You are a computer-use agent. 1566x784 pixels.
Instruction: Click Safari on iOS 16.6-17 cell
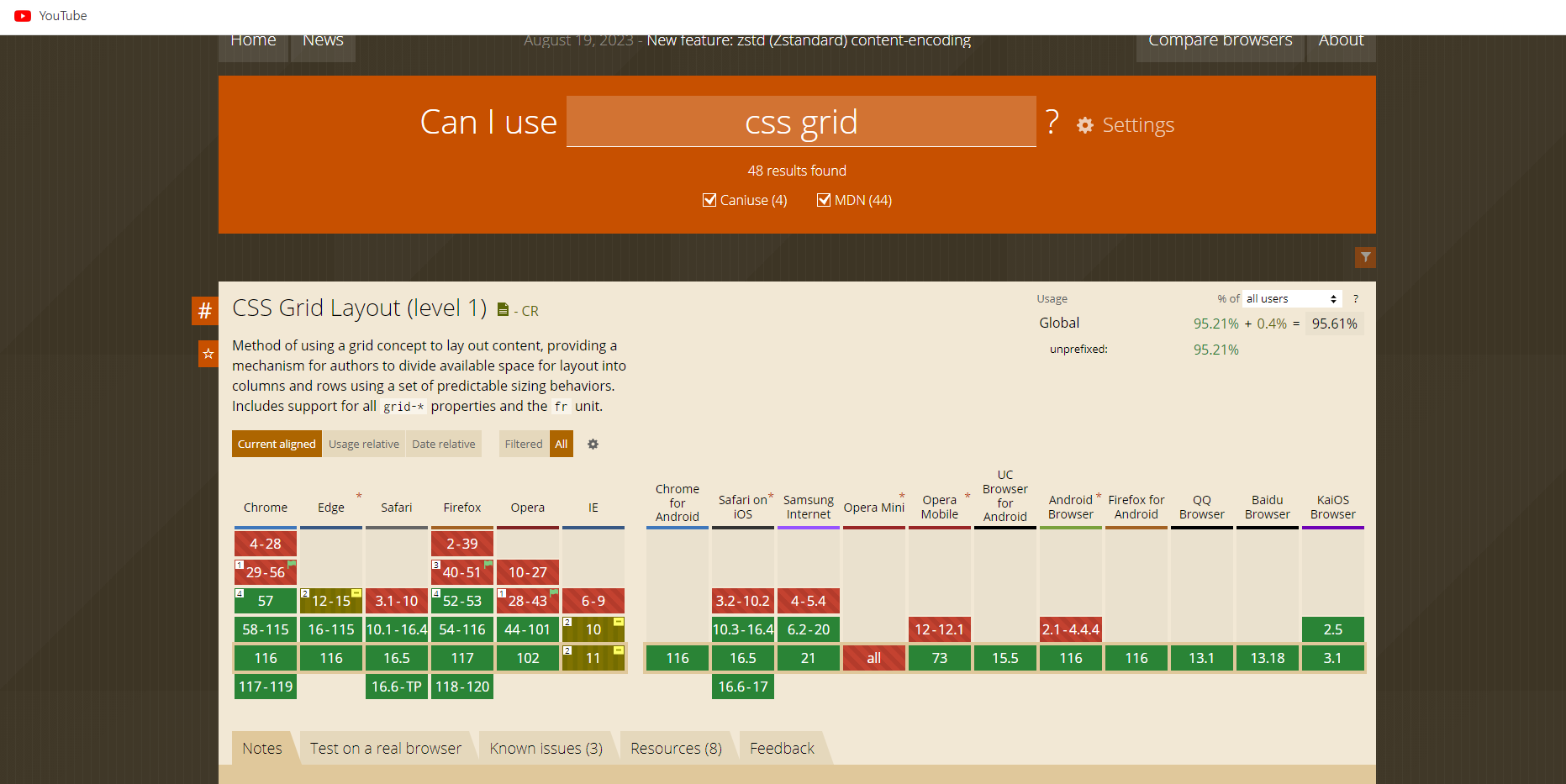(743, 687)
